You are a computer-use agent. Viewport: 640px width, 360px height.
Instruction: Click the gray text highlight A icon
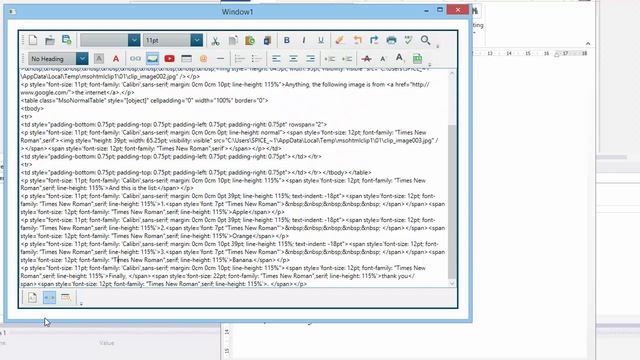point(99,59)
